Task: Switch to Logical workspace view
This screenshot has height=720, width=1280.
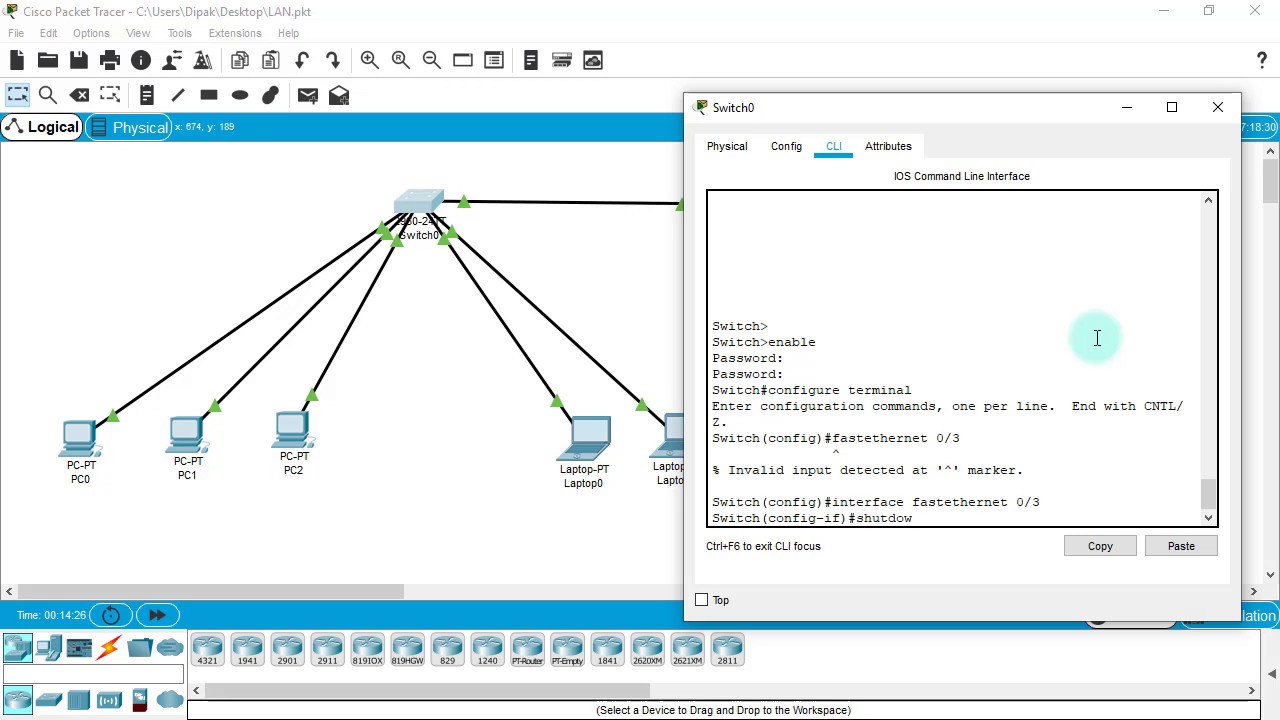Action: coord(42,127)
